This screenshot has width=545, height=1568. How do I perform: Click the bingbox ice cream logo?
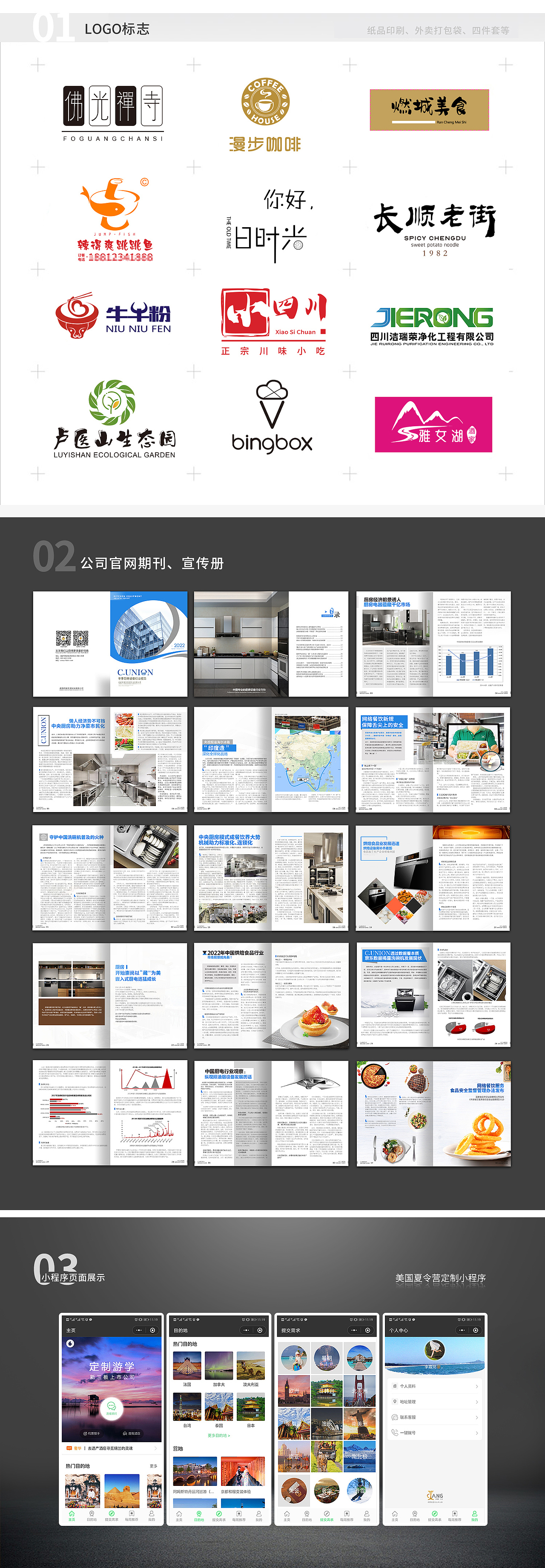(272, 416)
